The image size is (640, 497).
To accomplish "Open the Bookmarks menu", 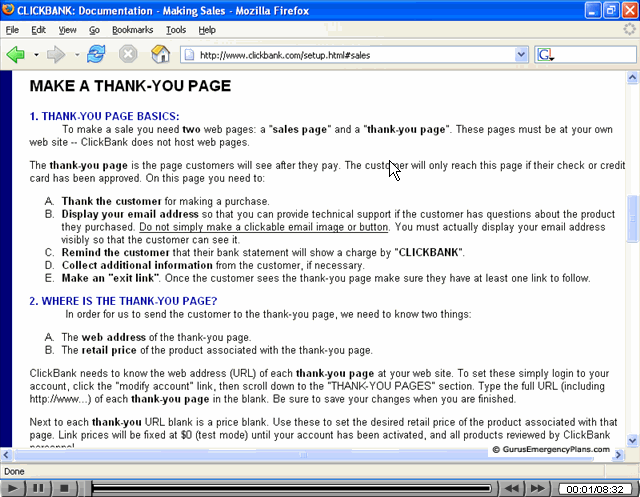I will (133, 30).
